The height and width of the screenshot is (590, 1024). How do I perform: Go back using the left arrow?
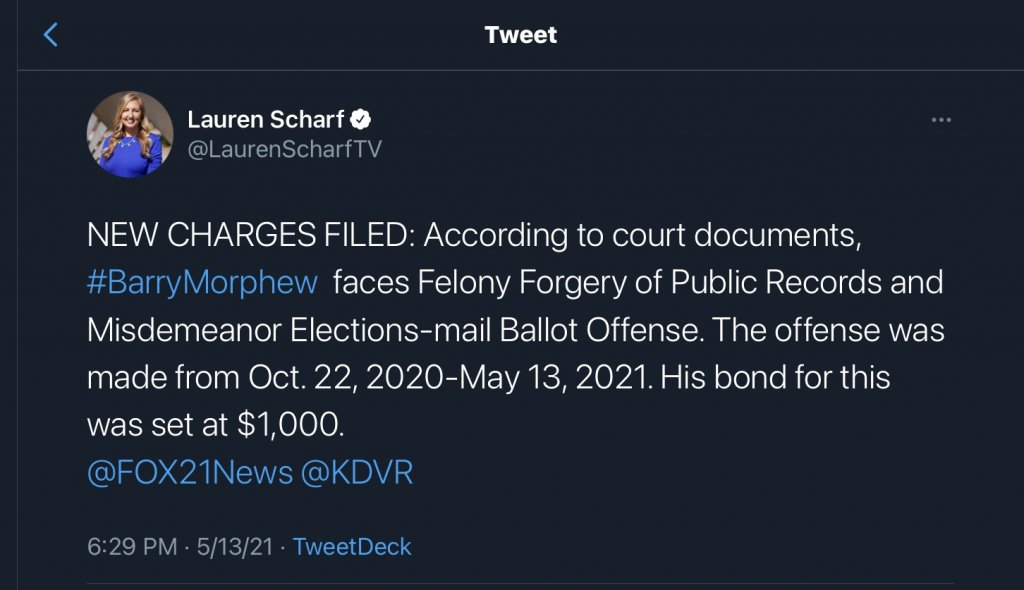click(50, 35)
